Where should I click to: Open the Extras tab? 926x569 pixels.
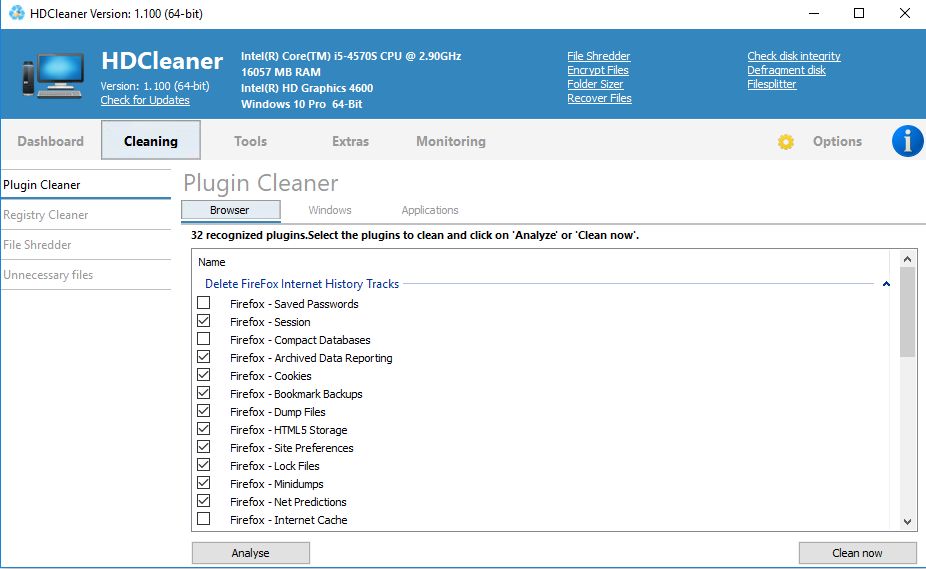(x=350, y=141)
